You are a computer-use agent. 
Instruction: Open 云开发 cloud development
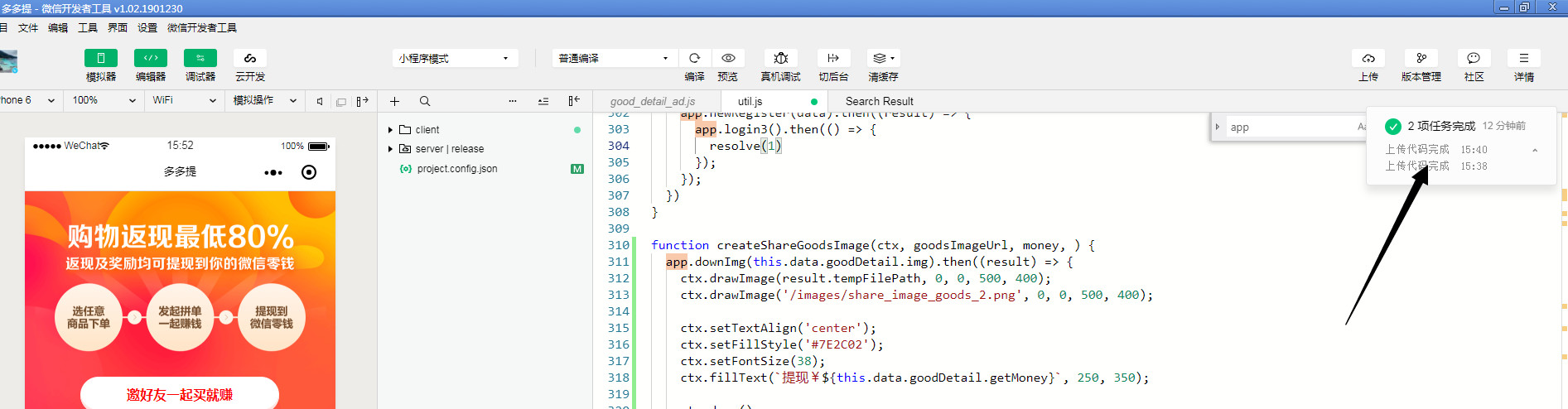click(x=250, y=58)
